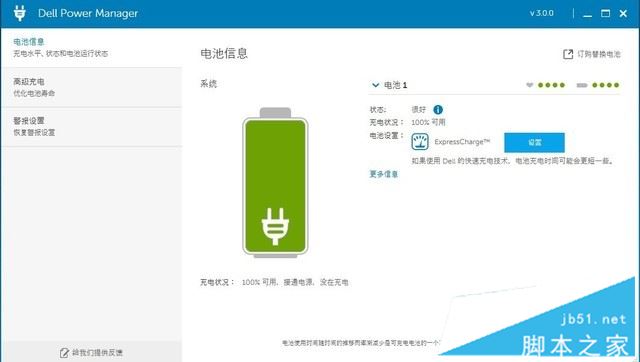Click the 电池 1 header label

396,85
